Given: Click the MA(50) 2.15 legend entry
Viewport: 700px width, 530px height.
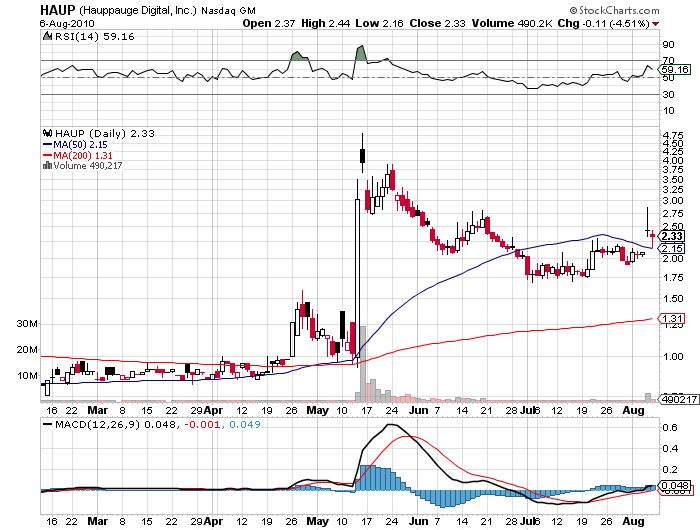Looking at the screenshot, I should pyautogui.click(x=80, y=145).
